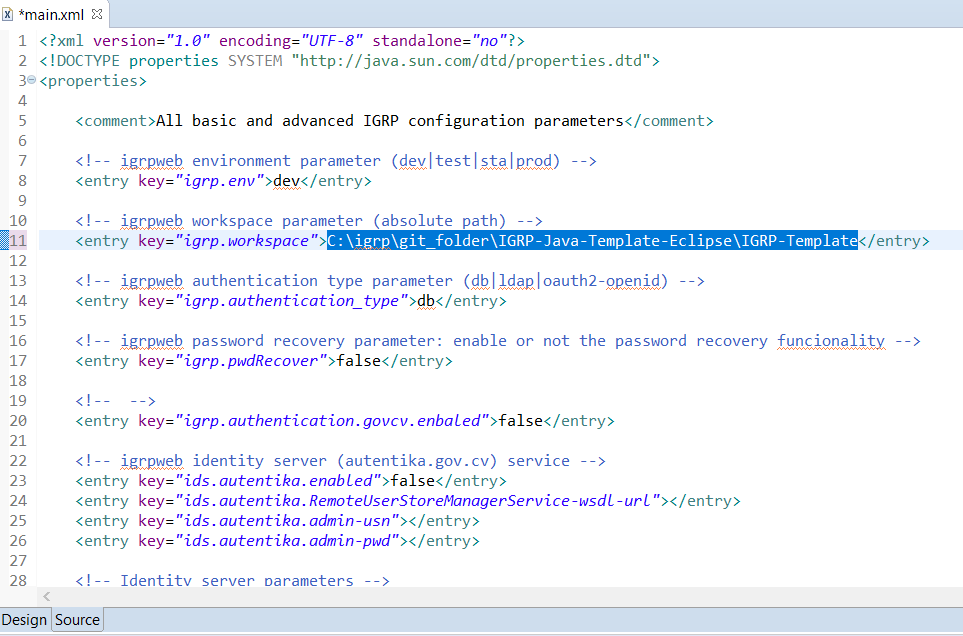Collapse the properties element fold marker on line 3
The image size is (963, 636).
pos(31,80)
